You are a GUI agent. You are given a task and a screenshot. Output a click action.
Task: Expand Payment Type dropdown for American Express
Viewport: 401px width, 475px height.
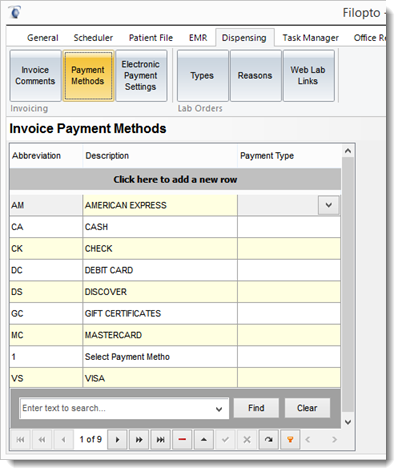click(x=328, y=205)
